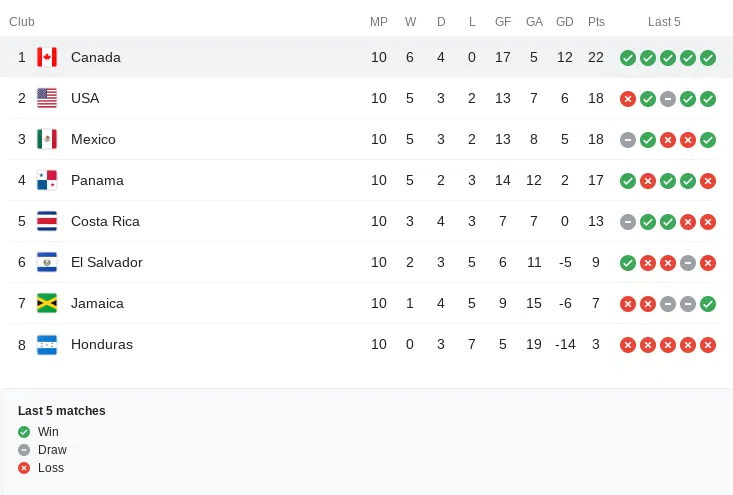The image size is (733, 495).
Task: Click the USA flag icon
Action: [47, 98]
